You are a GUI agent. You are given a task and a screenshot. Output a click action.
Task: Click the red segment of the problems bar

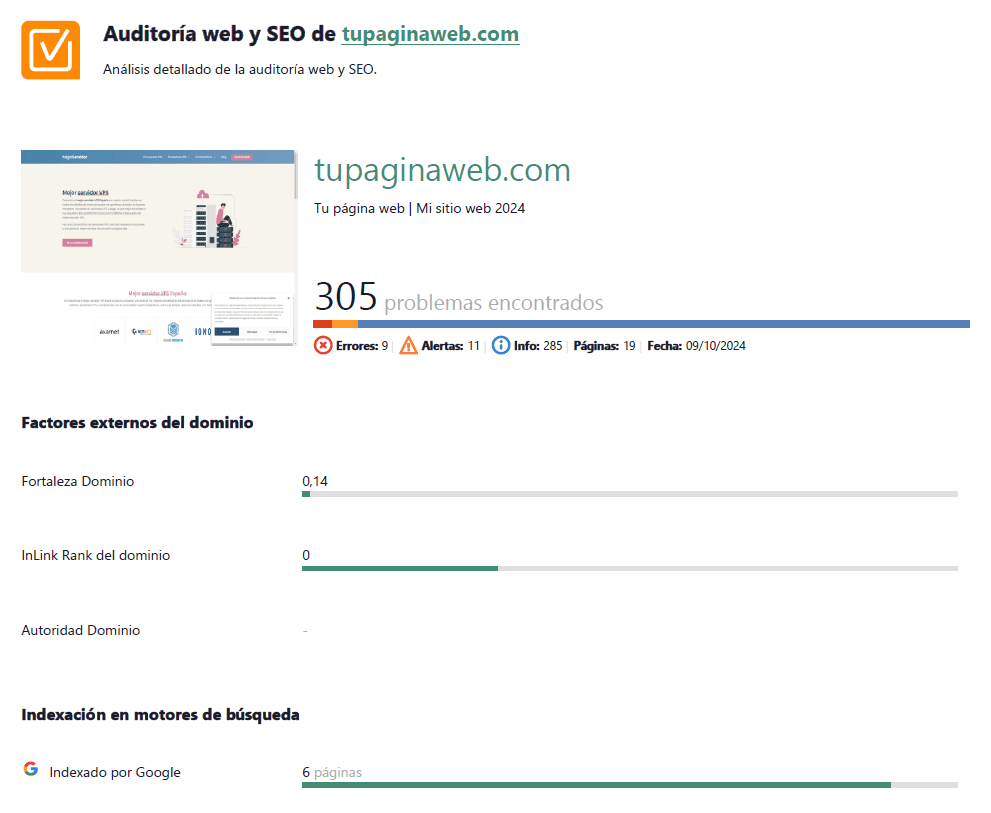click(322, 324)
